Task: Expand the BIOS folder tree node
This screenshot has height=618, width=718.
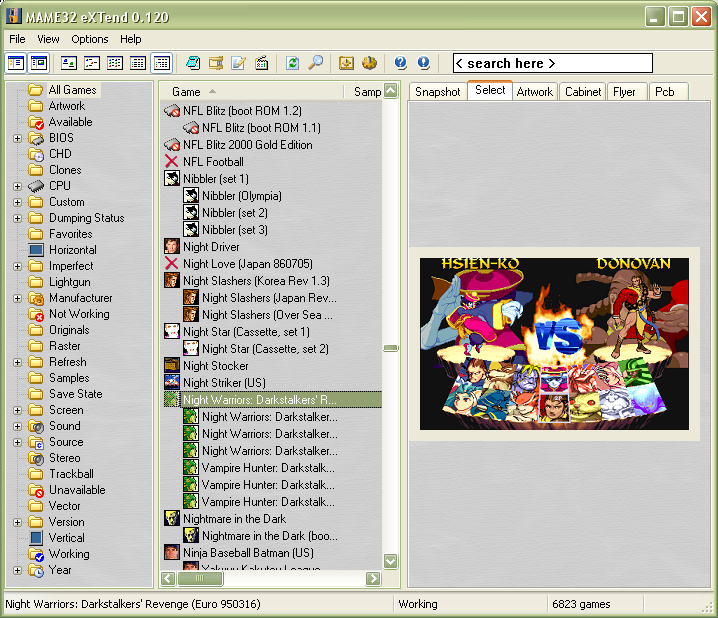Action: 17,138
